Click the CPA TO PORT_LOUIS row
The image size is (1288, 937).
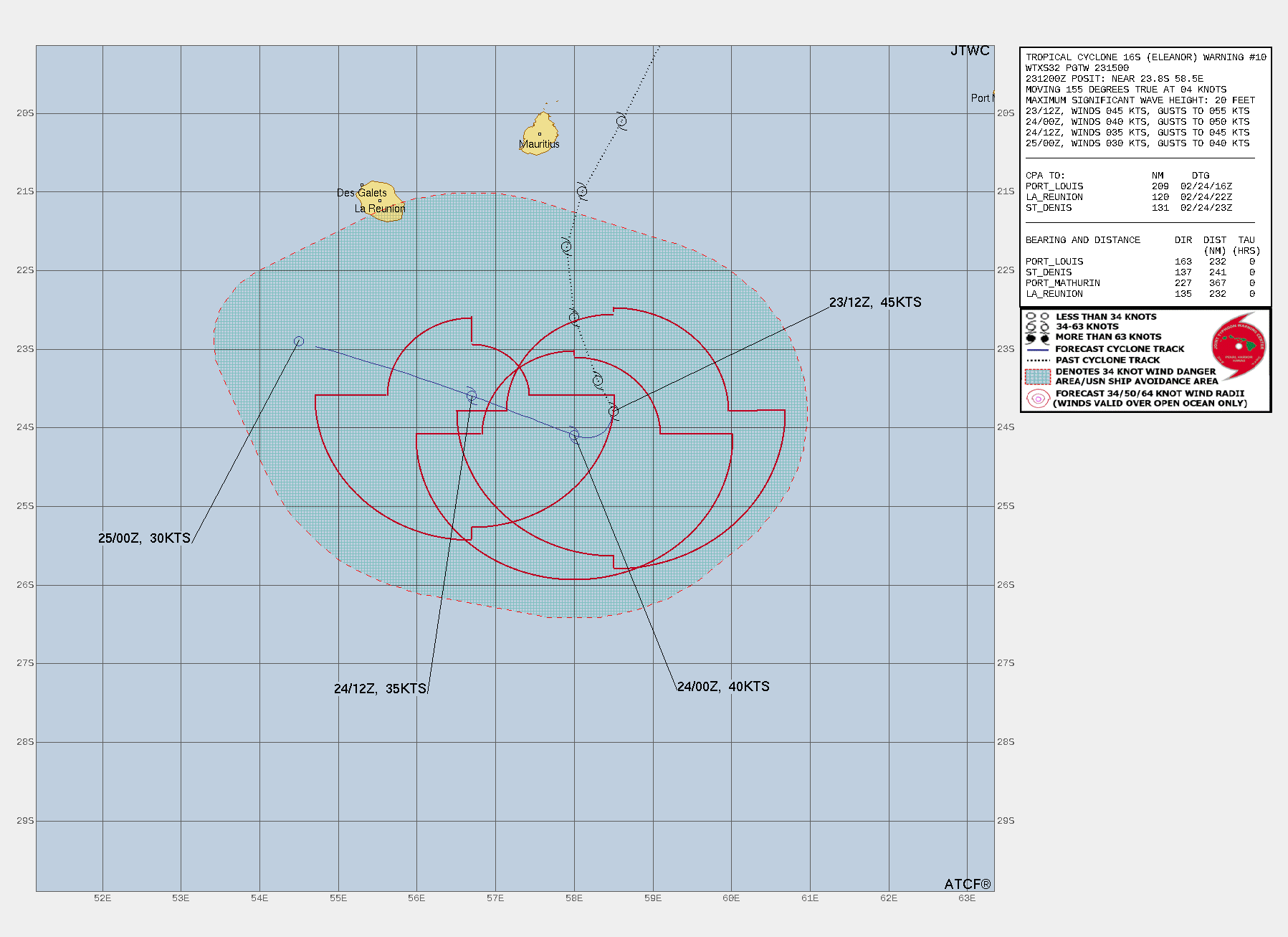pyautogui.click(x=1128, y=186)
